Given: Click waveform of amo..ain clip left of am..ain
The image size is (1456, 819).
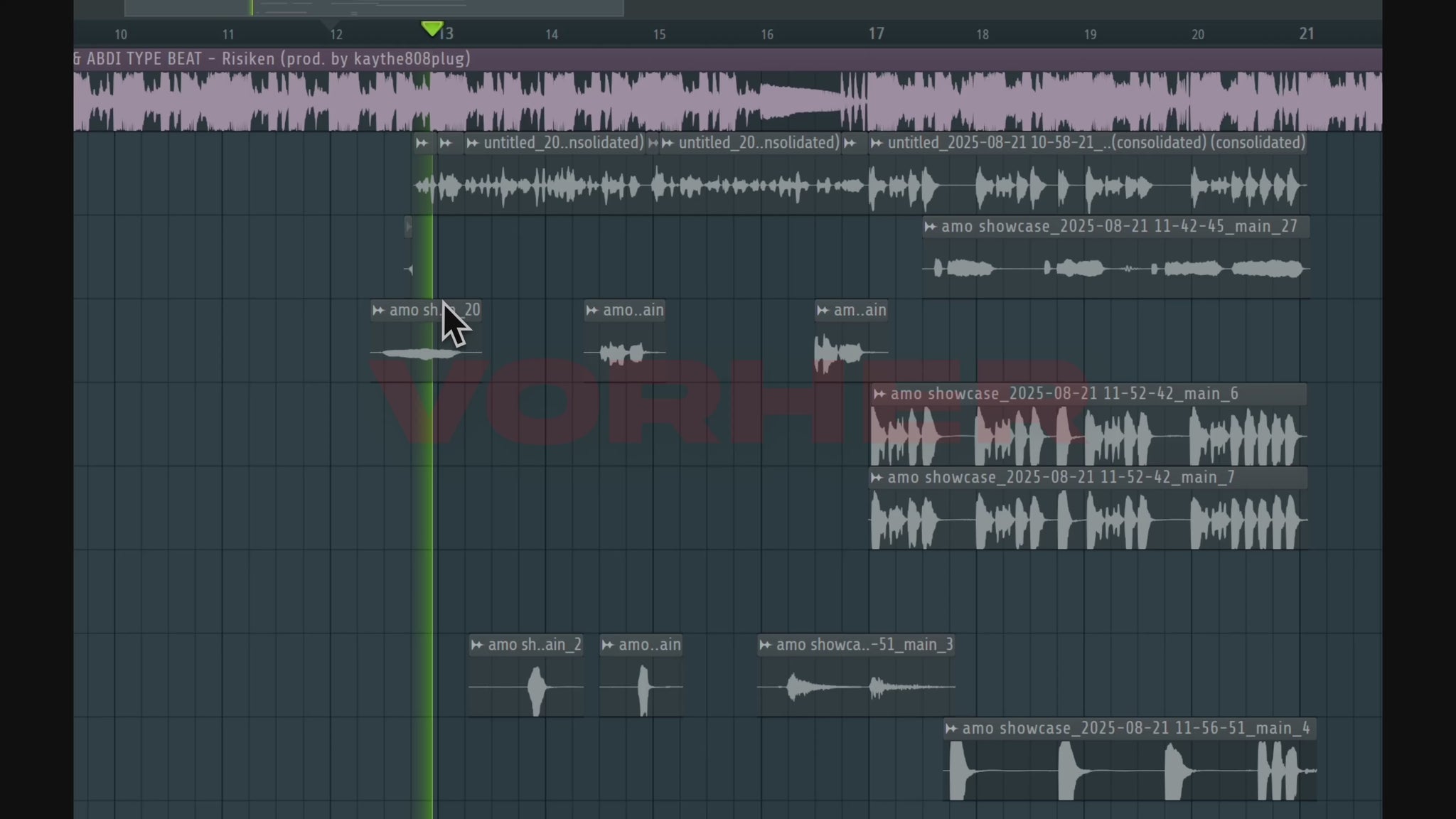Looking at the screenshot, I should point(625,352).
